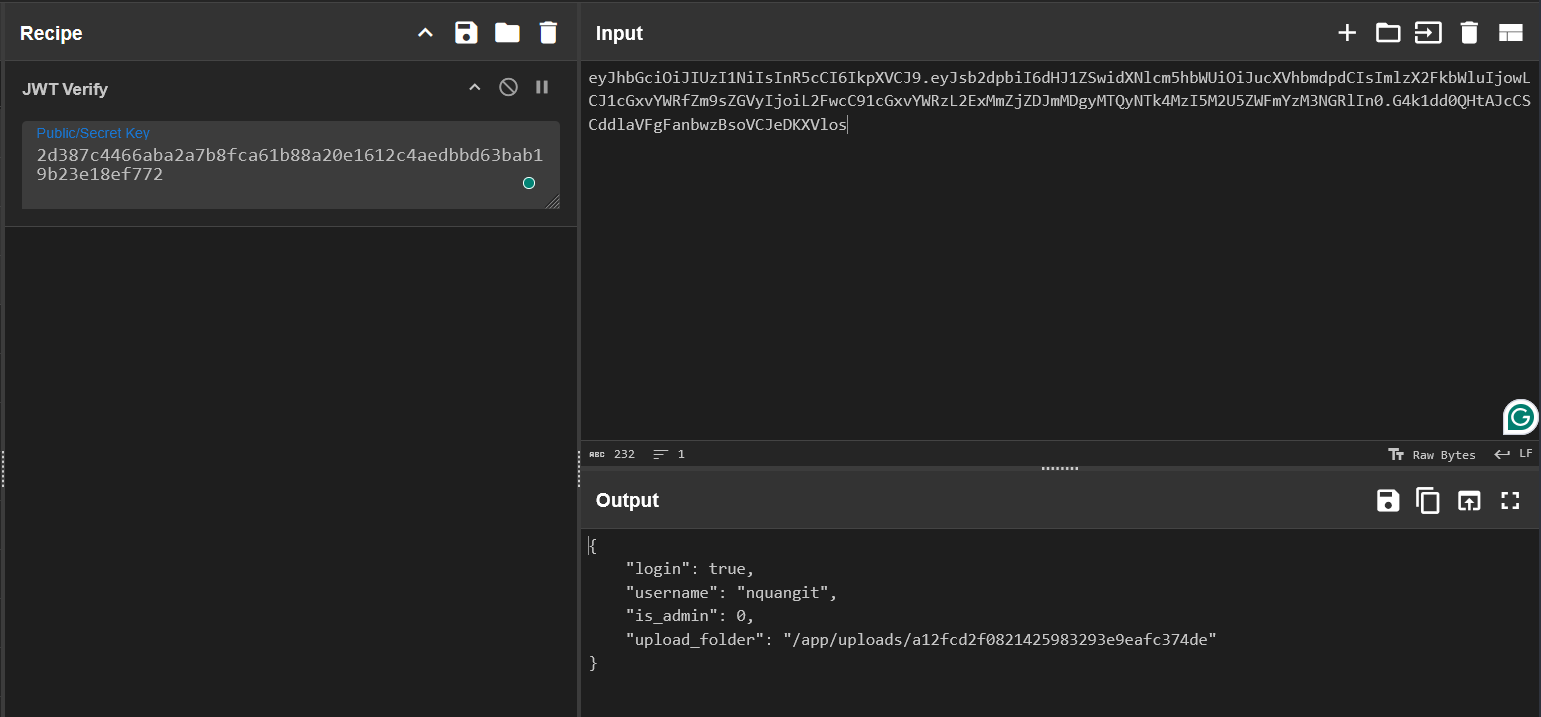Click the recipe/input vertical splitter handle
The image size is (1541, 717).
(579, 468)
